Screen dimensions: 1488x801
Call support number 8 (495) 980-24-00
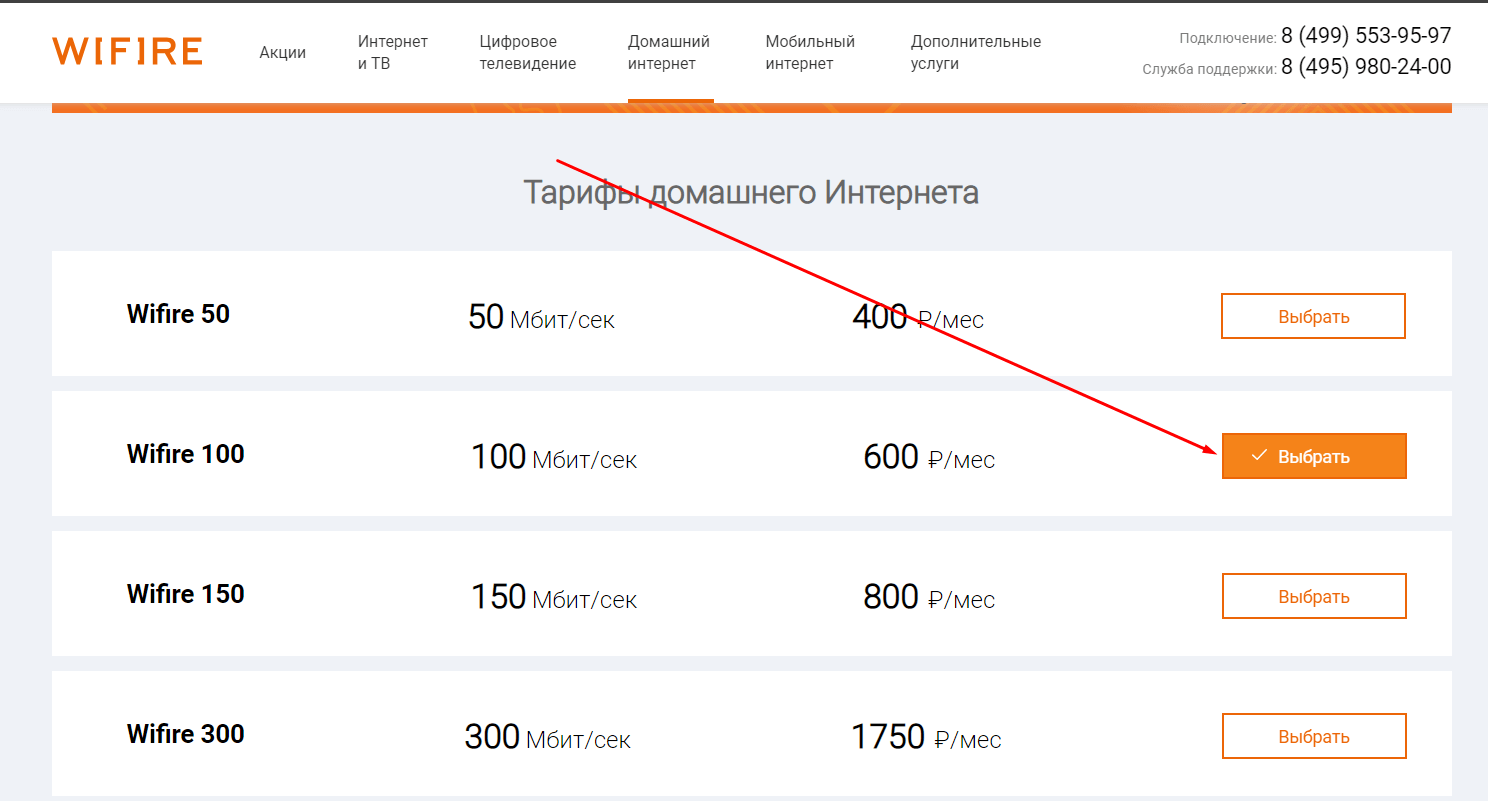click(x=1366, y=67)
